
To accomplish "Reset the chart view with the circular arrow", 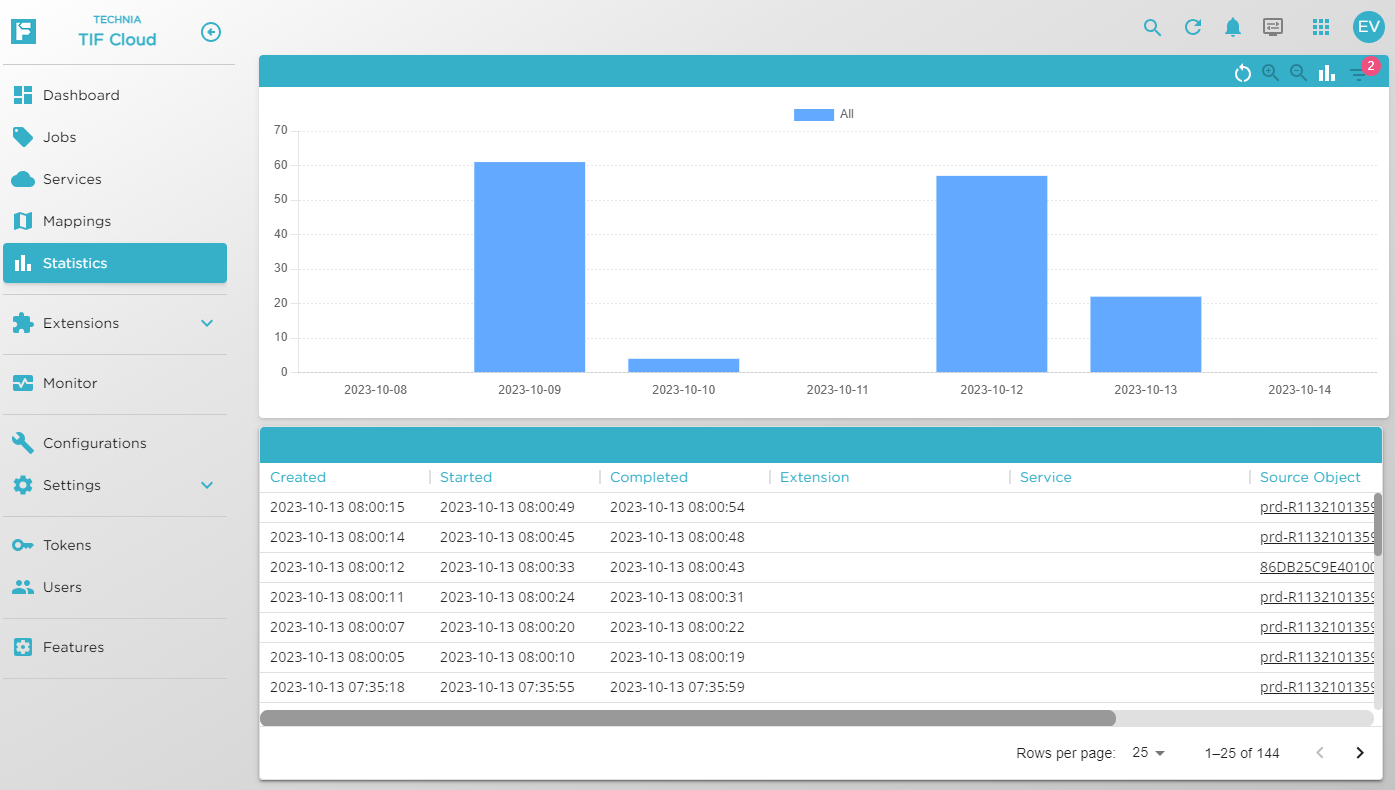I will pos(1242,73).
